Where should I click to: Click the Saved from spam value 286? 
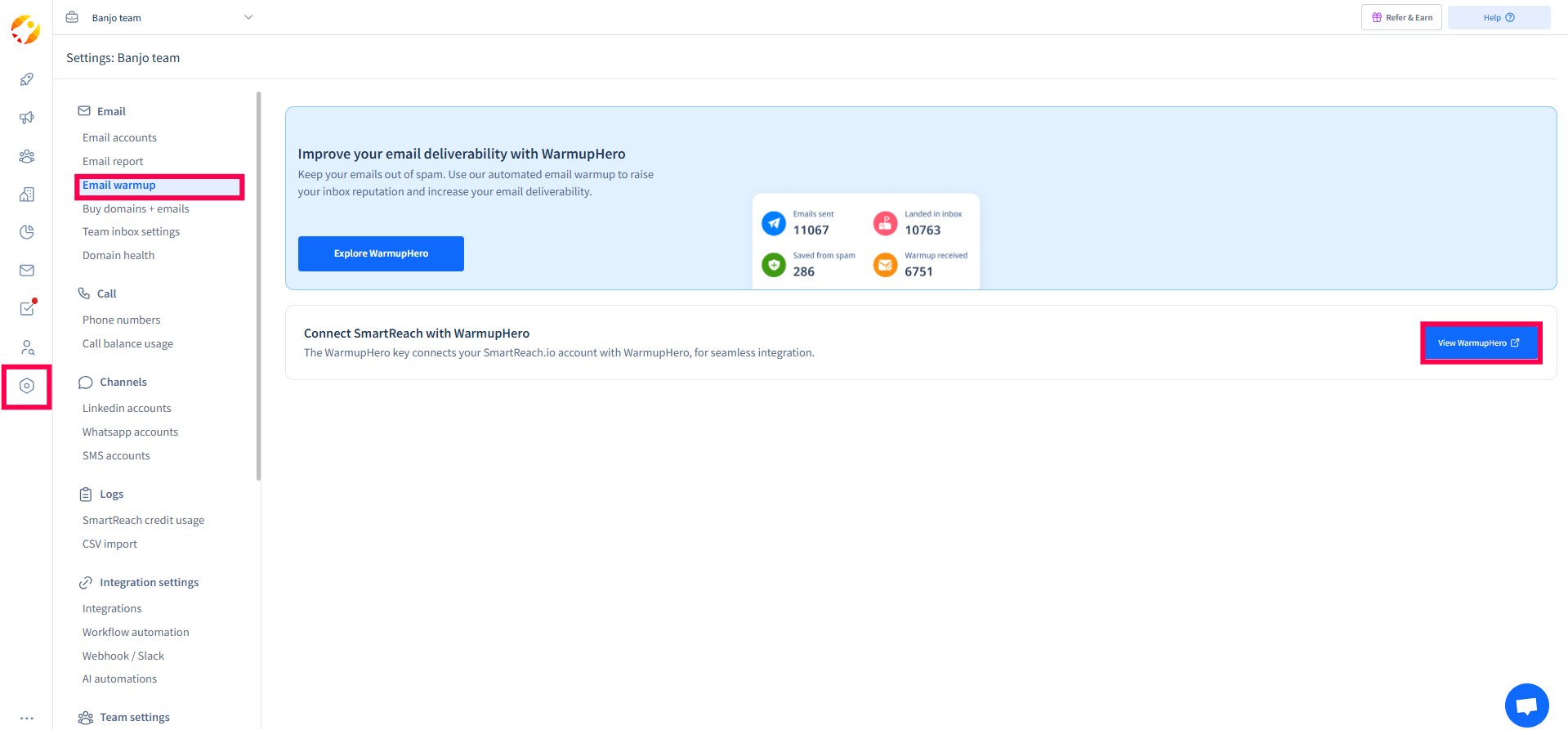coord(804,272)
